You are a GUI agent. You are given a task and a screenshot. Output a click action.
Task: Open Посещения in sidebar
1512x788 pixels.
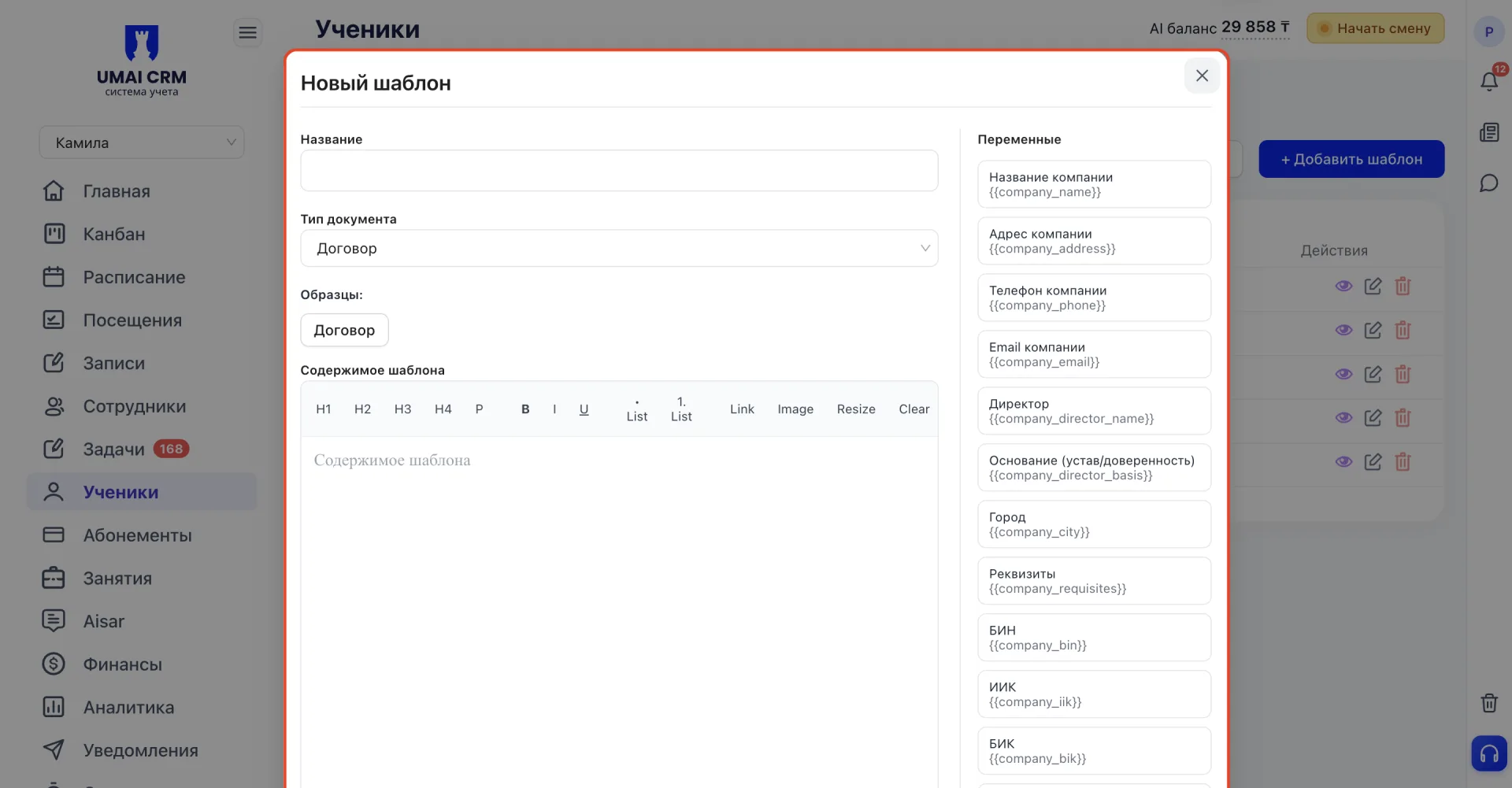142,320
